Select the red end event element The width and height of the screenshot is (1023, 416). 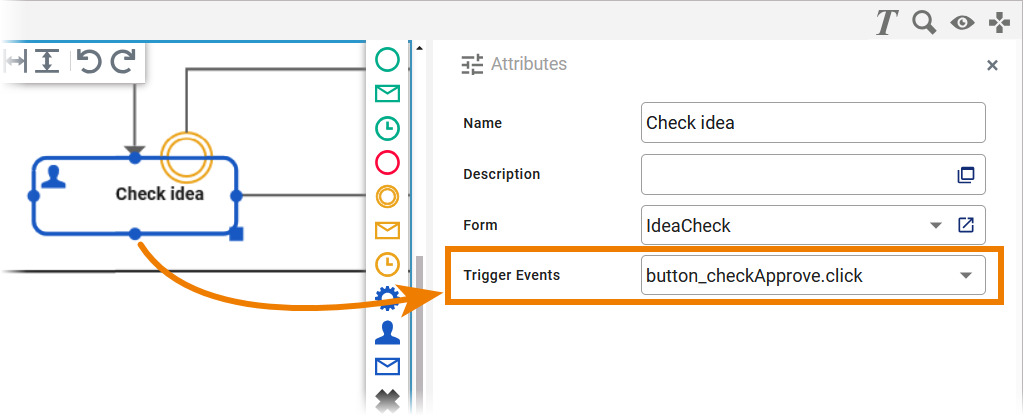point(387,162)
